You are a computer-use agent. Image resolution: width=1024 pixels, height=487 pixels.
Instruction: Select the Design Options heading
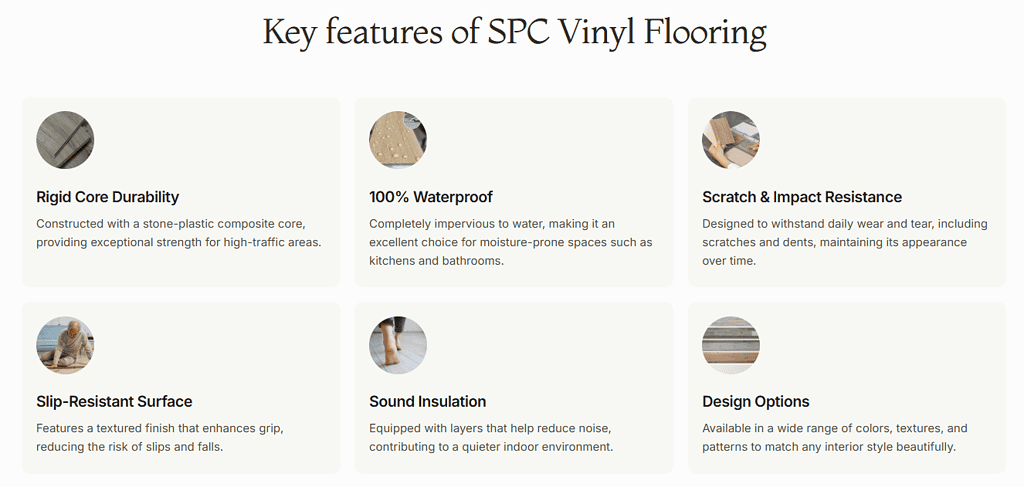(x=756, y=402)
